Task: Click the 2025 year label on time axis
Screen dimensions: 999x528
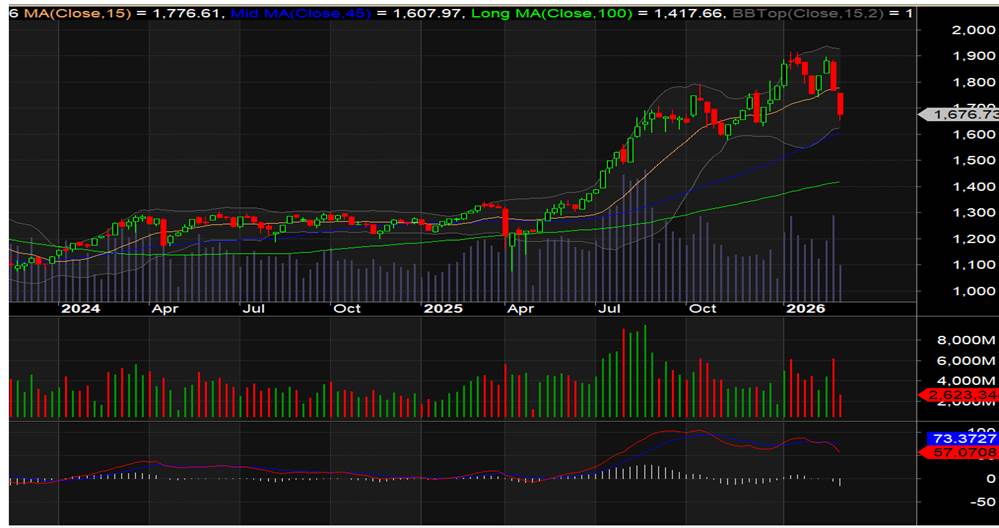Action: click(x=443, y=309)
